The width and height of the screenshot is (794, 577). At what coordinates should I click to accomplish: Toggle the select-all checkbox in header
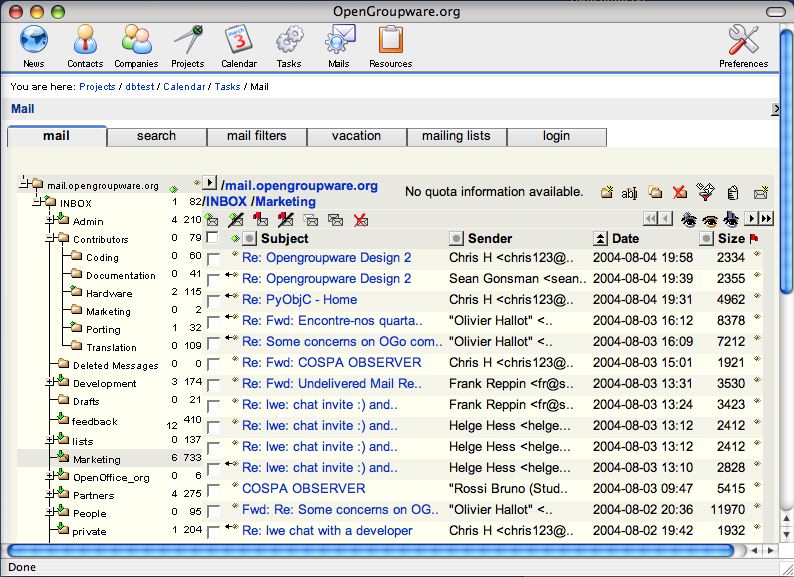click(212, 237)
